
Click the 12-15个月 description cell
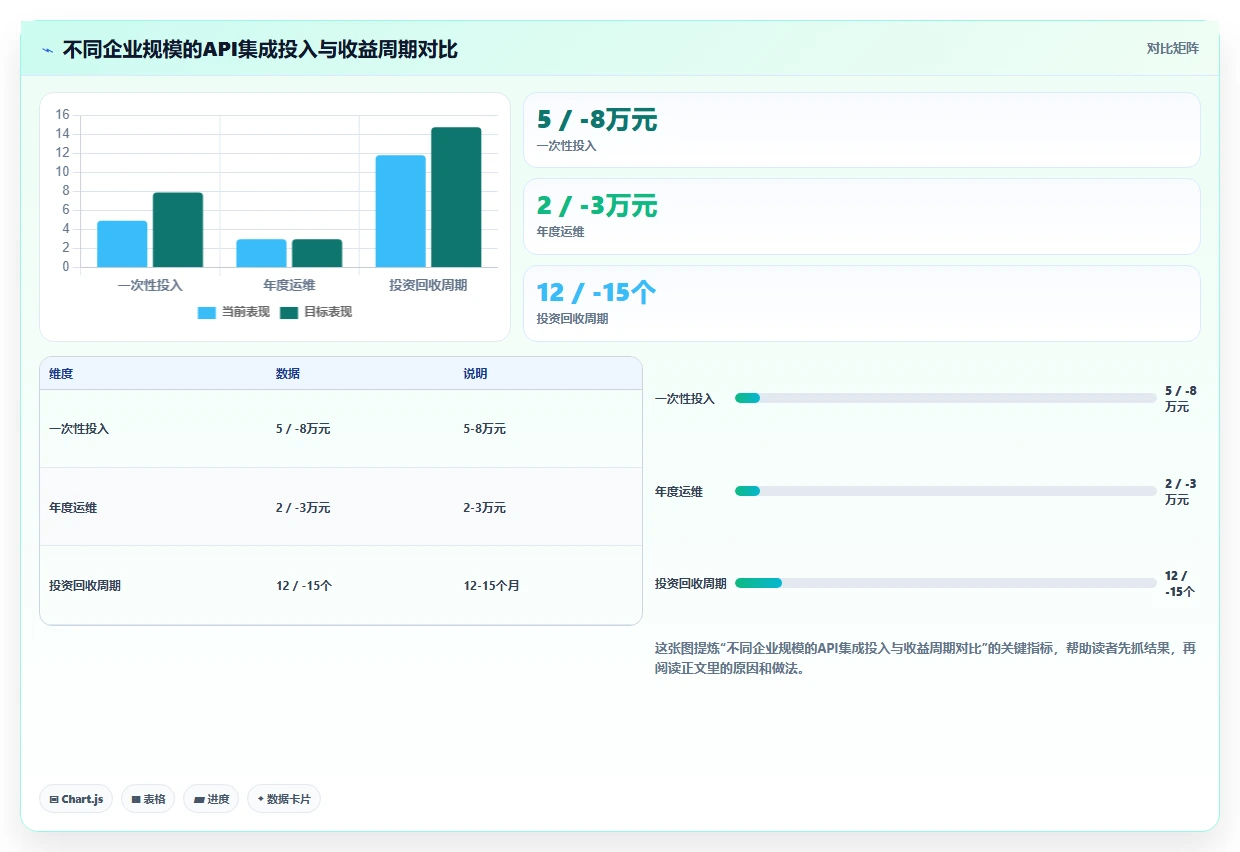[491, 586]
